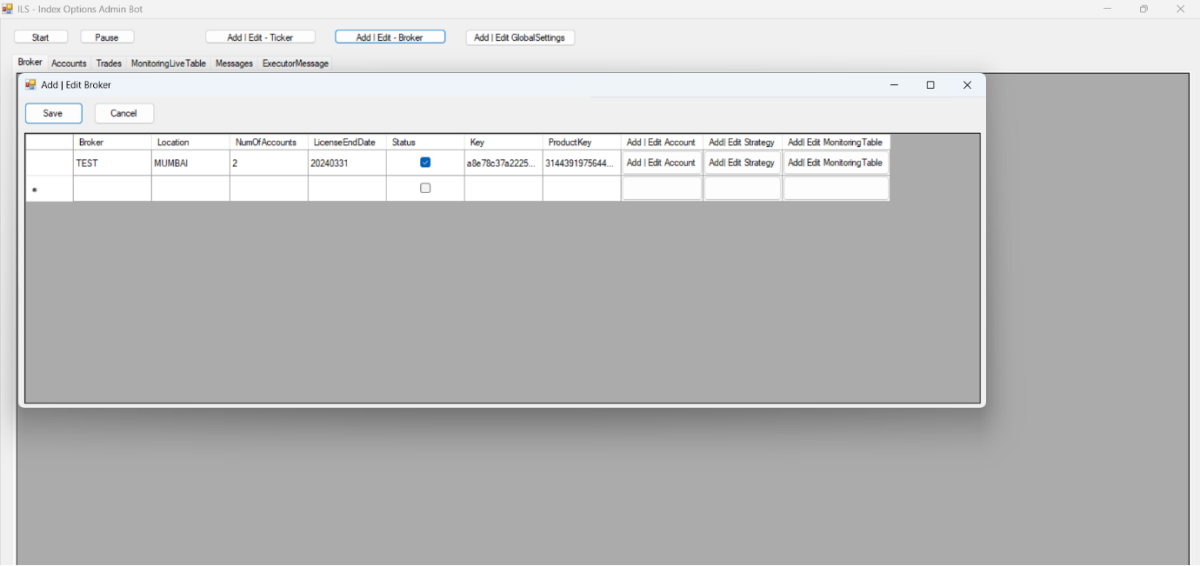This screenshot has width=1200, height=566.
Task: Select the TEST row via its row header
Action: pyautogui.click(x=49, y=162)
